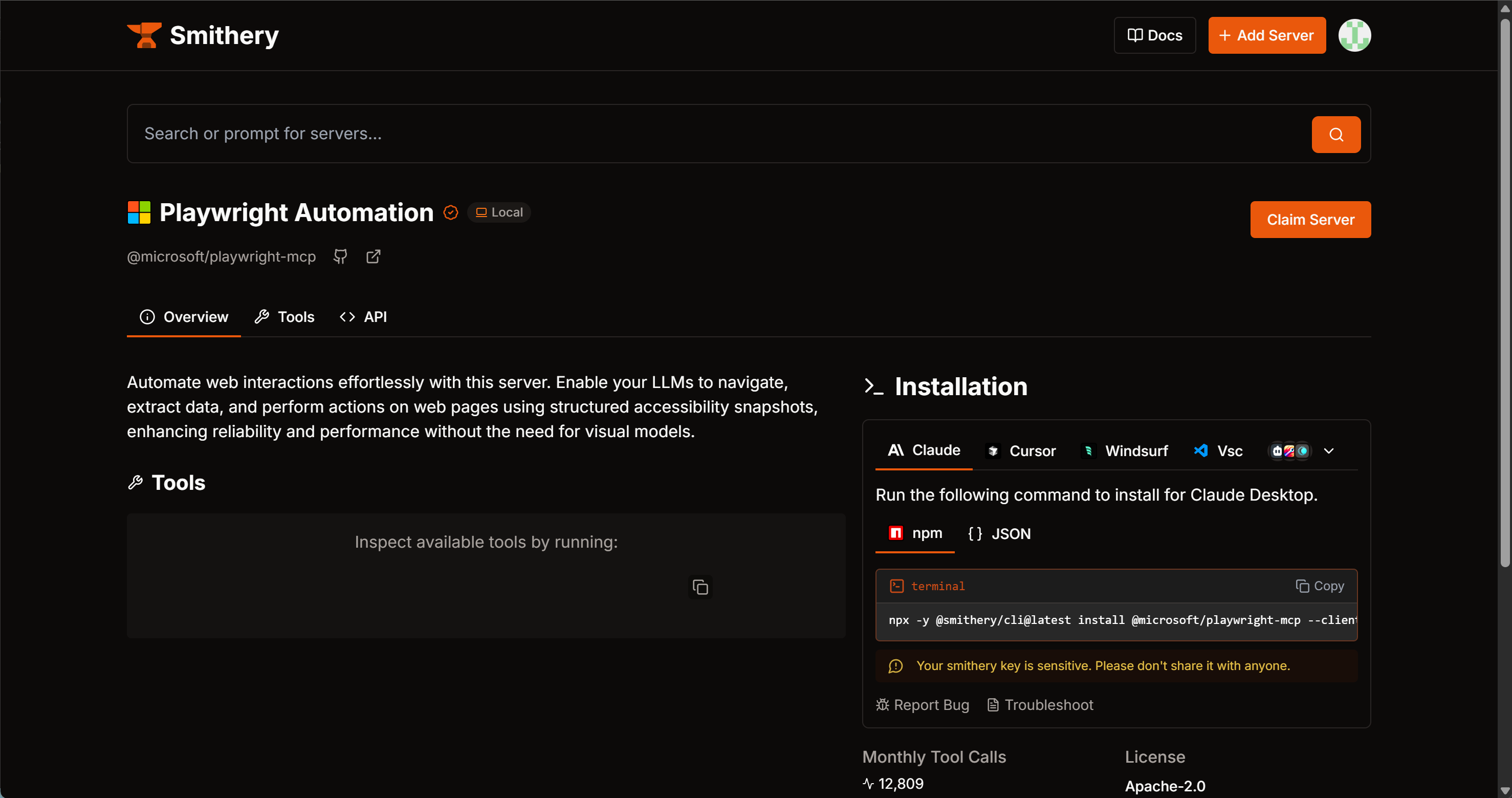
Task: Switch to the API tab
Action: [364, 317]
